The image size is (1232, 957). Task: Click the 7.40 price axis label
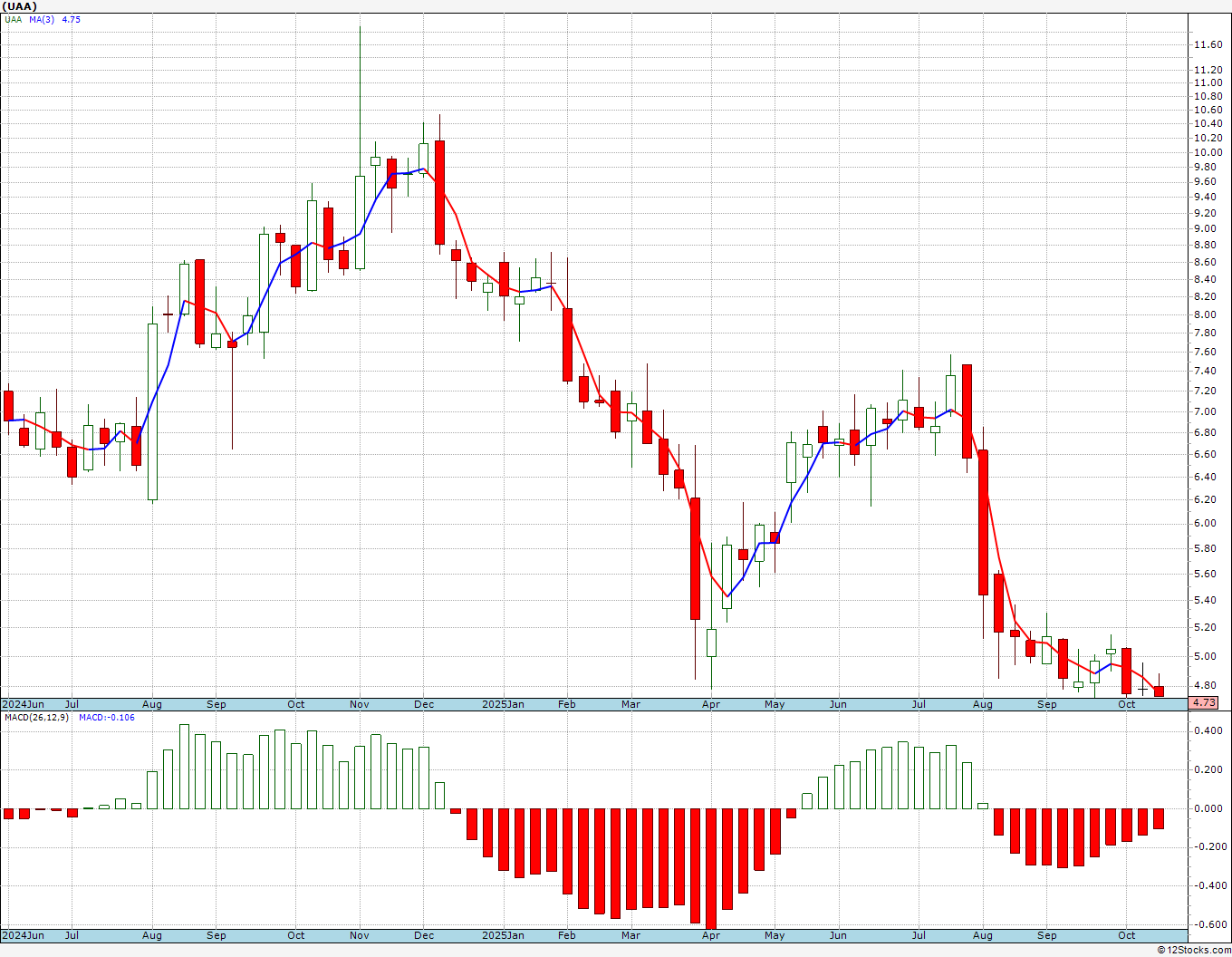pos(1205,371)
